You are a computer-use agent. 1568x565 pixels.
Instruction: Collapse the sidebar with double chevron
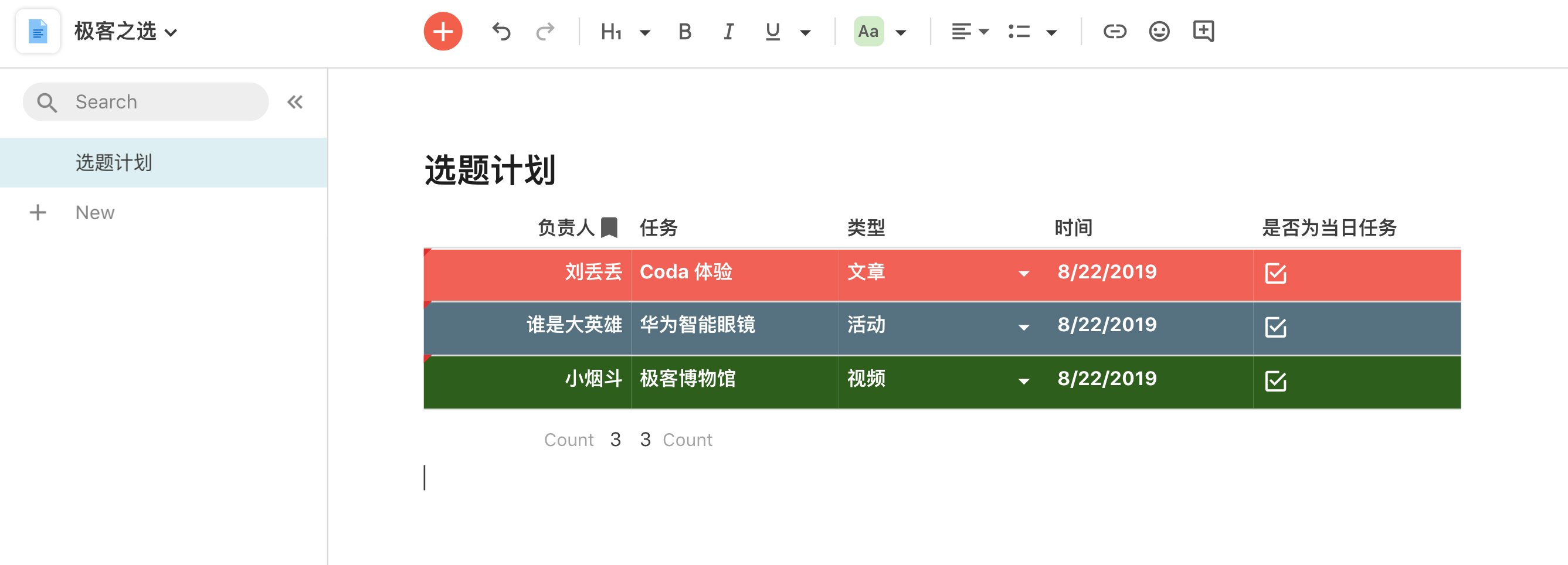pyautogui.click(x=295, y=101)
